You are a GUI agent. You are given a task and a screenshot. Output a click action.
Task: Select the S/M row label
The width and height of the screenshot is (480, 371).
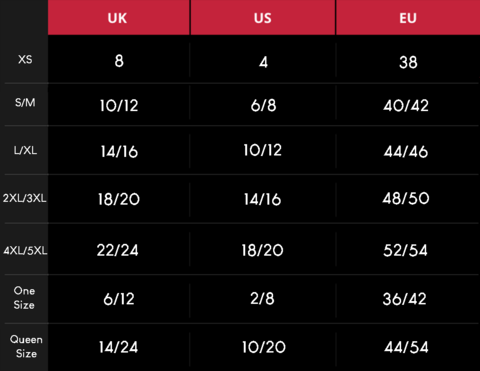(25, 102)
